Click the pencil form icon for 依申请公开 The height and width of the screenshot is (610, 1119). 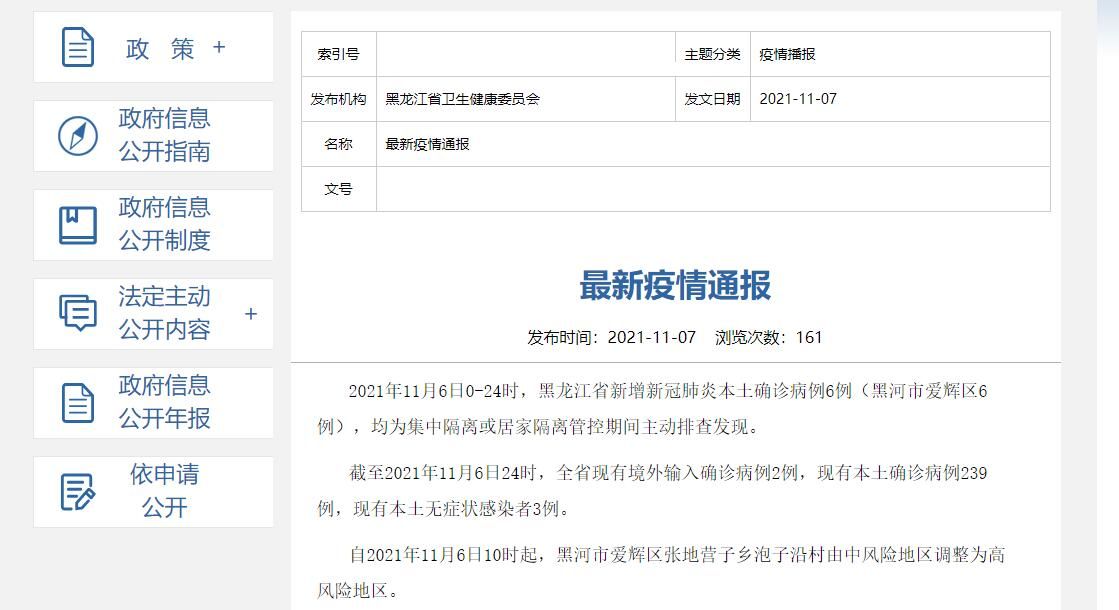click(x=78, y=492)
